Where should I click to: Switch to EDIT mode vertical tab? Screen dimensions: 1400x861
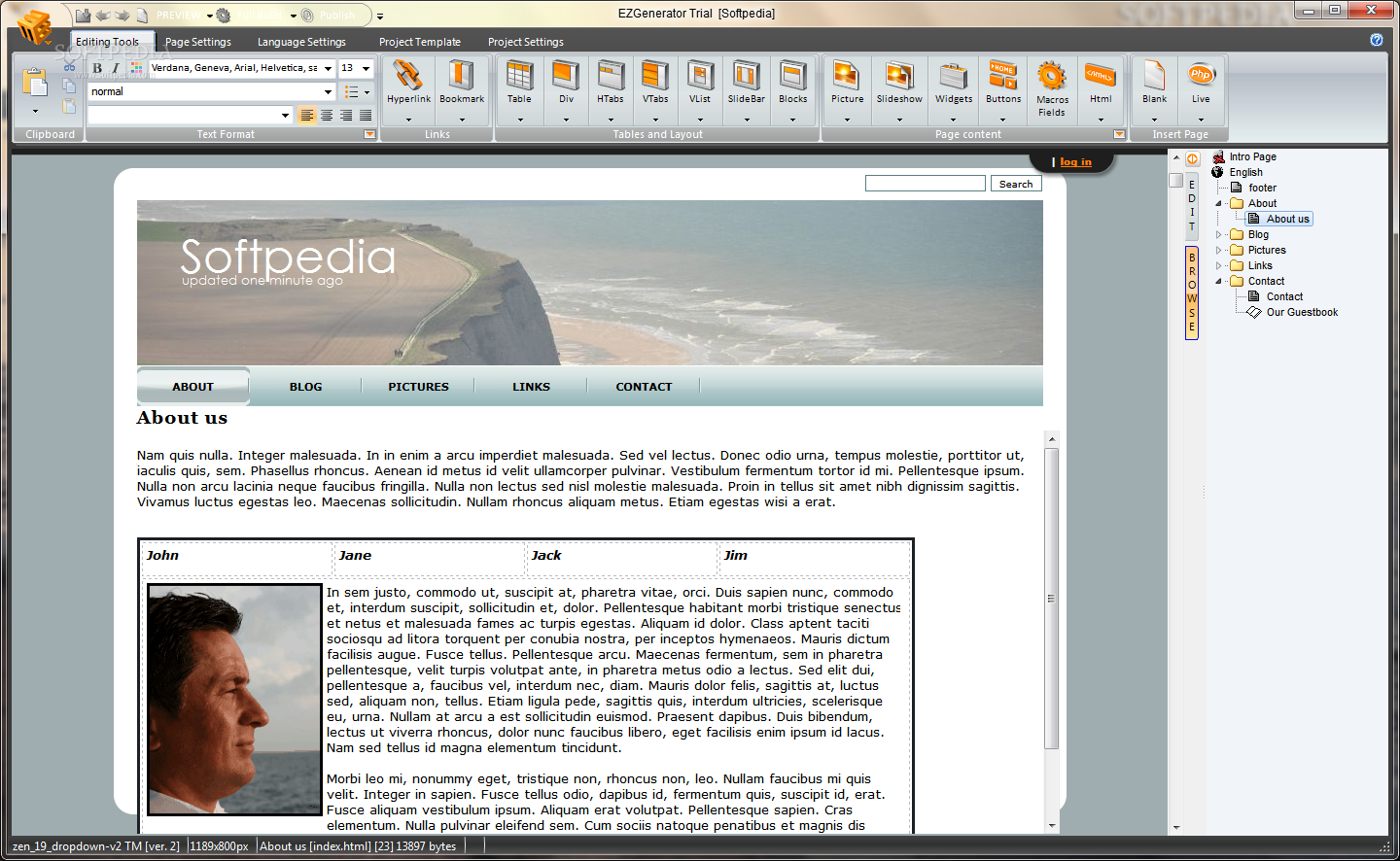pyautogui.click(x=1192, y=205)
